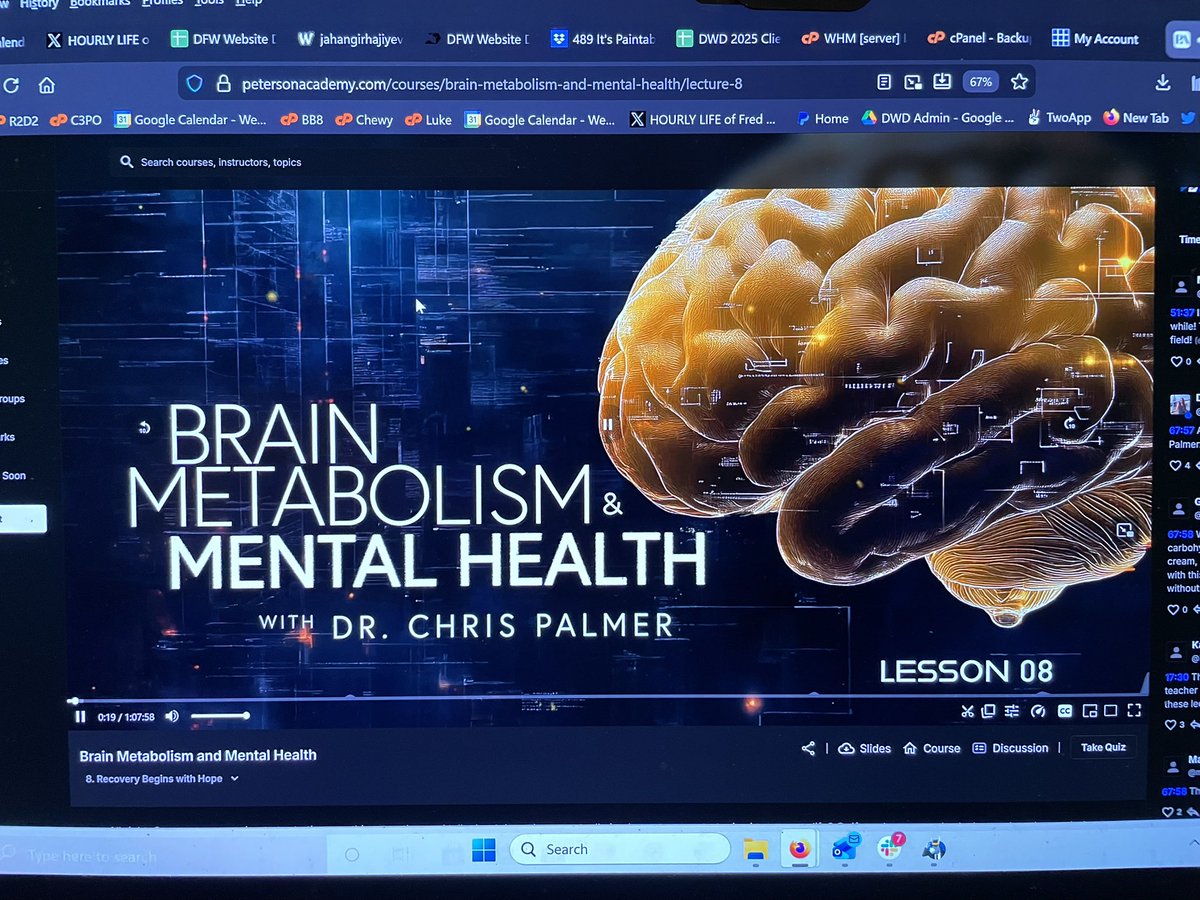Reset the 67% zoom level badge
The image size is (1200, 900).
click(980, 82)
